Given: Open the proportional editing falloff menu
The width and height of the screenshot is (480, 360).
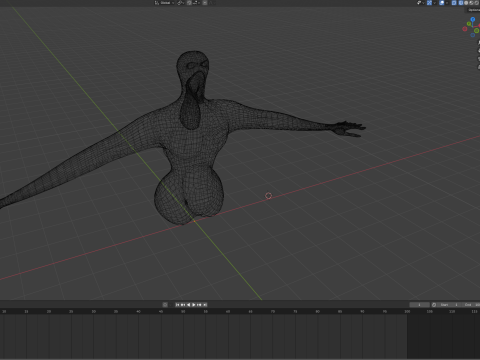Looking at the screenshot, I should click(x=212, y=3).
